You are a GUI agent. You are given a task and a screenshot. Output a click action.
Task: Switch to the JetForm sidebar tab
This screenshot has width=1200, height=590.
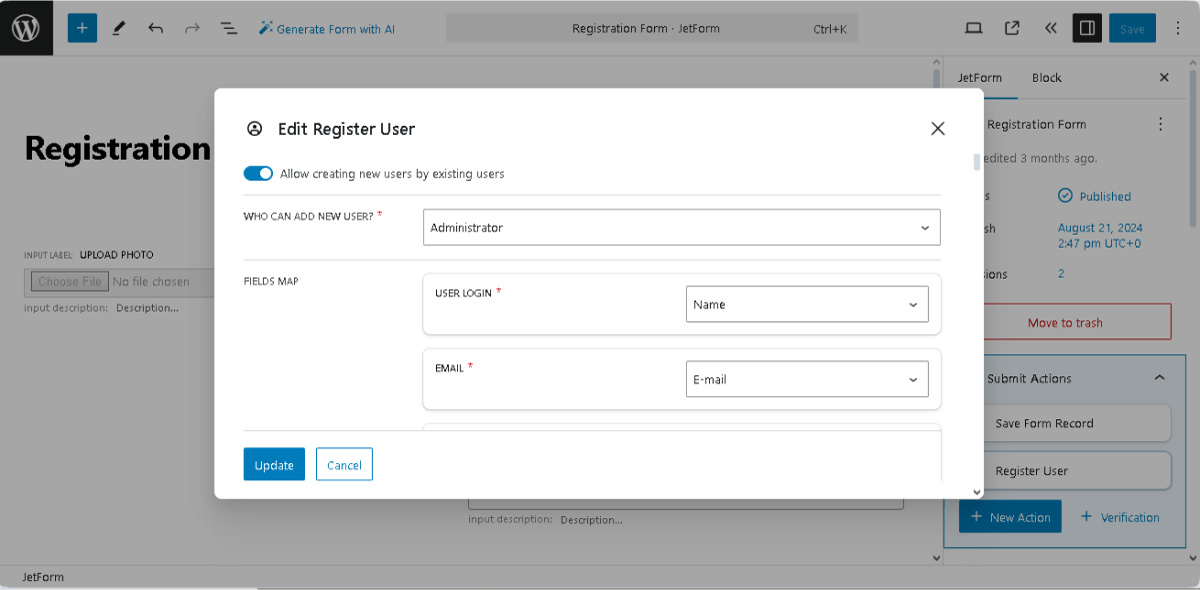tap(980, 78)
